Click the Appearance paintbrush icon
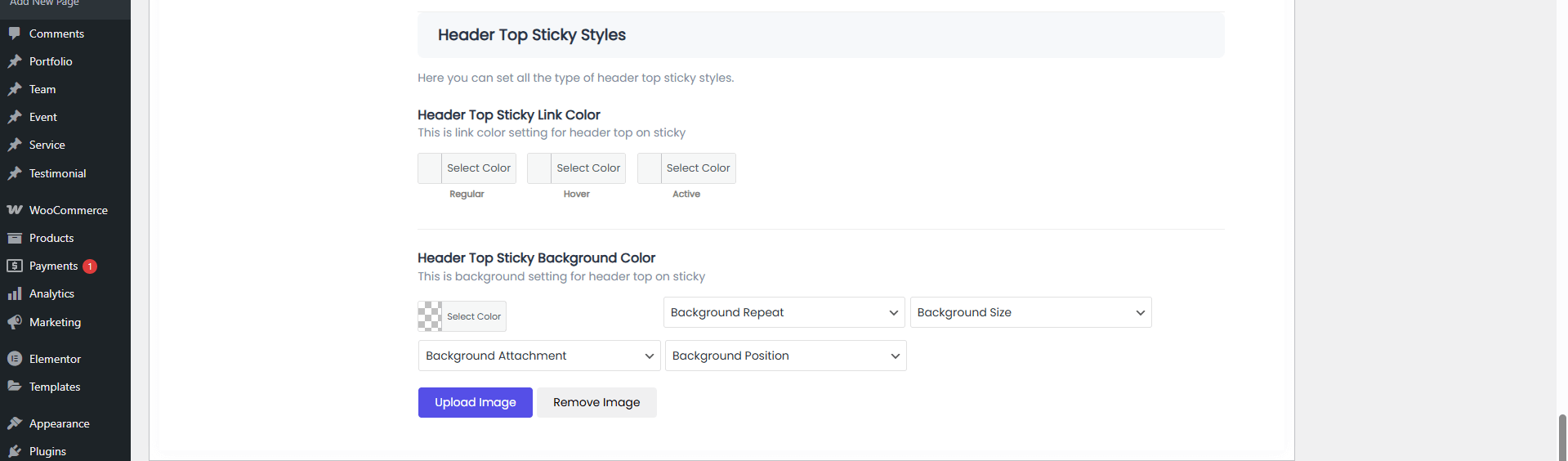 (x=15, y=423)
